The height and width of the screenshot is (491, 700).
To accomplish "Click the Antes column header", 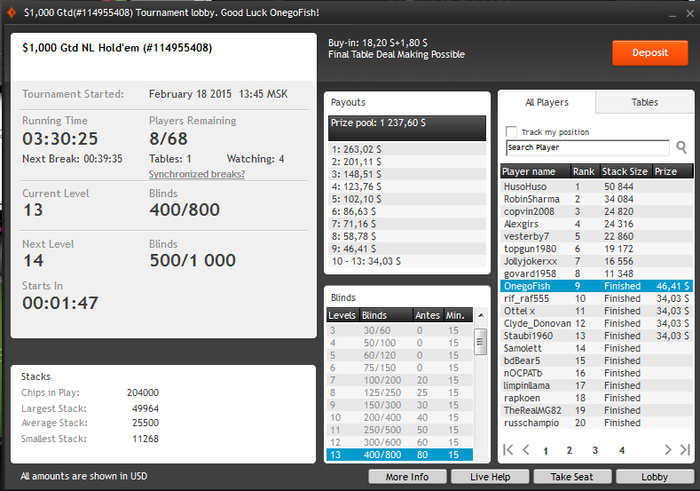I will pyautogui.click(x=428, y=315).
